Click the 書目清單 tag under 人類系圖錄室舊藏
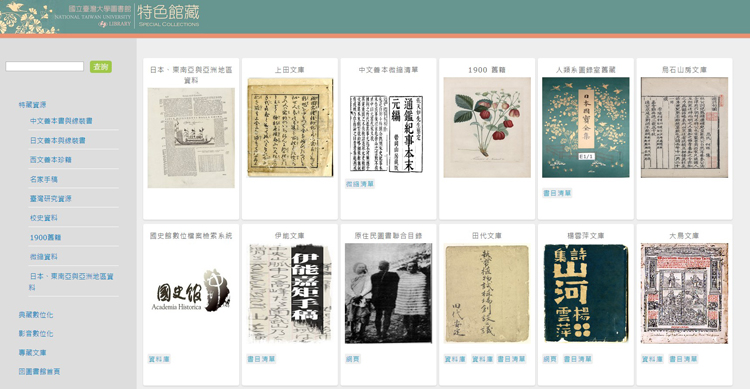Screen dimensions: 750x389 [557, 193]
